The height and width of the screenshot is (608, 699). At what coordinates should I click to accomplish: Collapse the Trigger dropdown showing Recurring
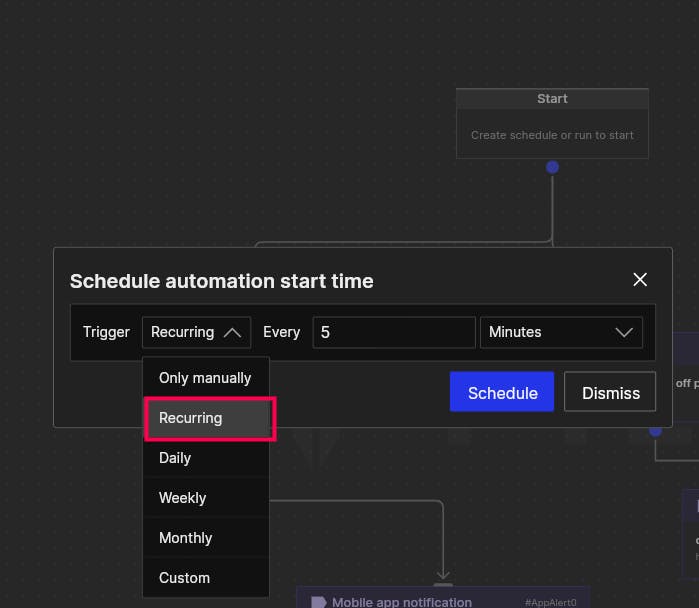click(196, 332)
